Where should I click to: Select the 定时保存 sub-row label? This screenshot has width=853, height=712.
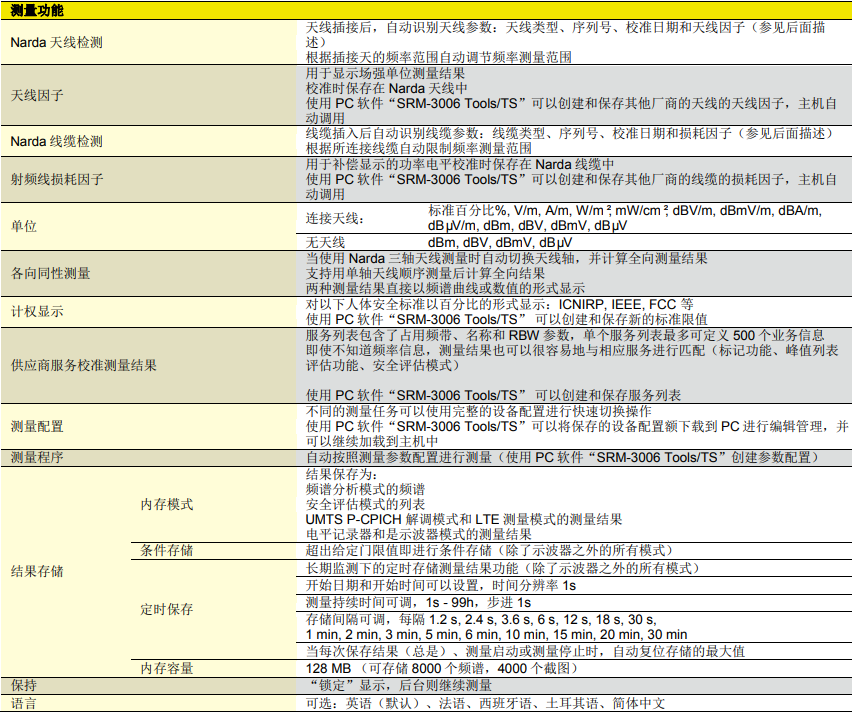[x=166, y=609]
